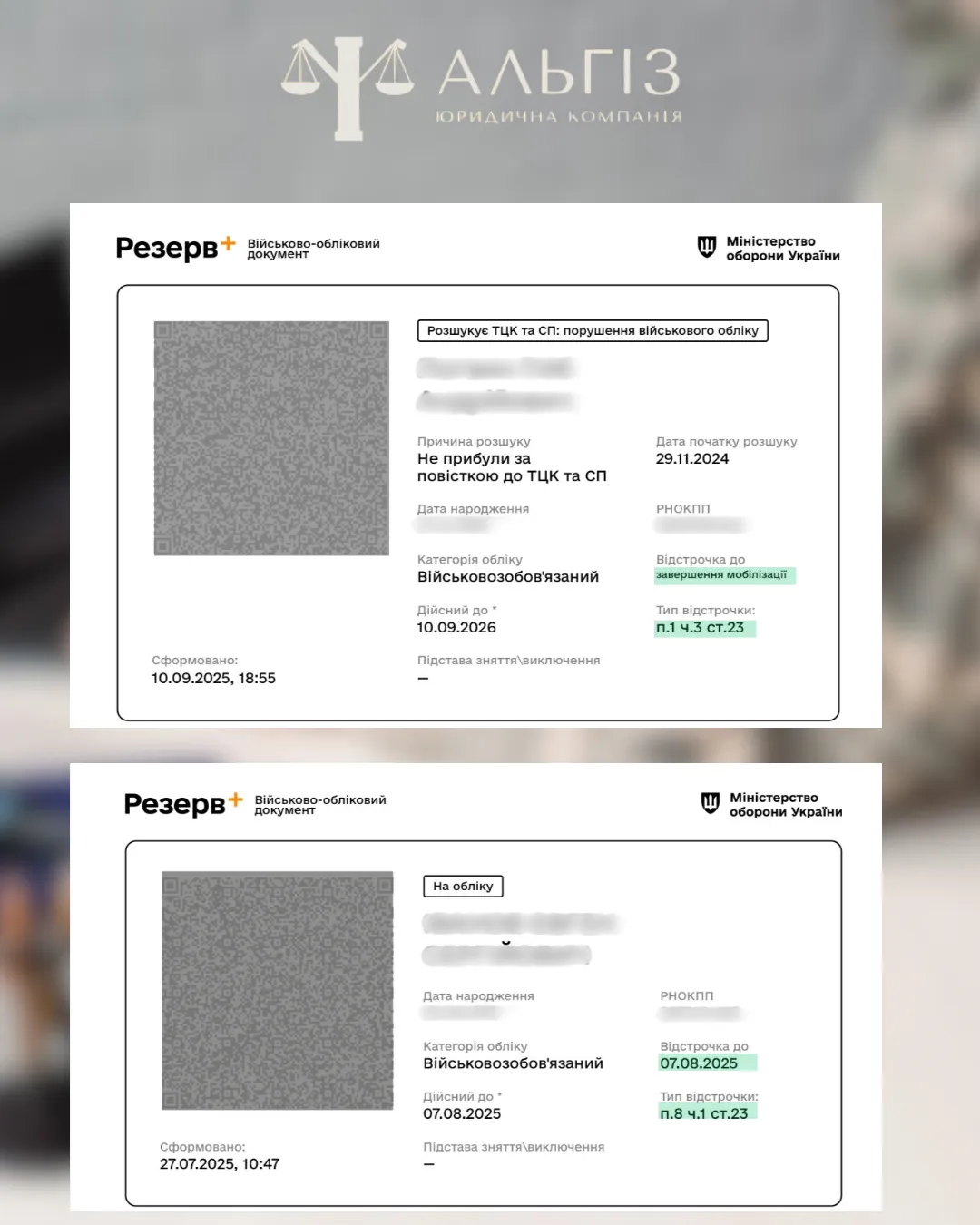This screenshot has width=980, height=1225.
Task: Click generated timestamp 10.09.2025, 18:55
Action: (x=213, y=678)
